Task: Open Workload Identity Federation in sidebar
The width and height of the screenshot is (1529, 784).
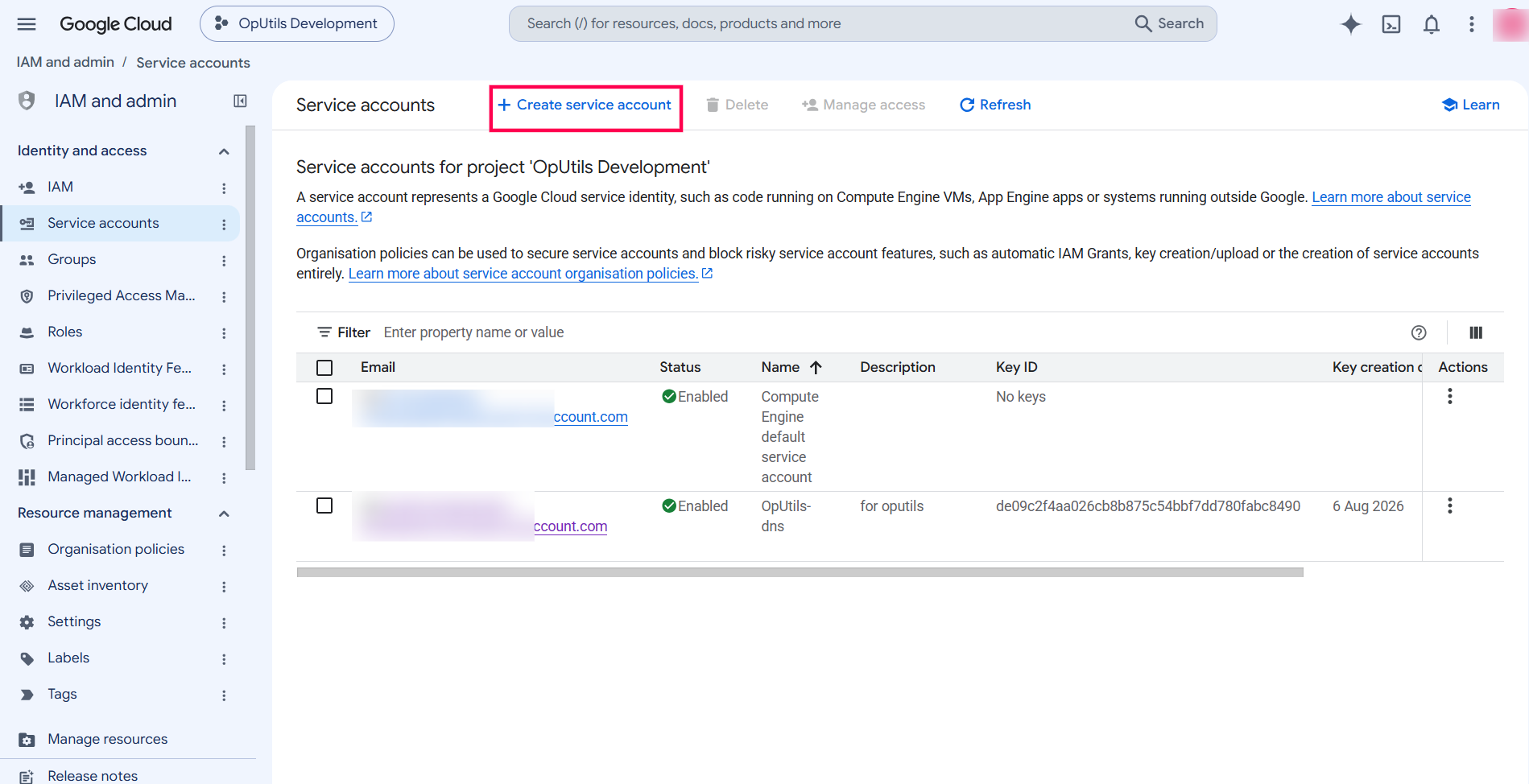Action: coord(119,368)
